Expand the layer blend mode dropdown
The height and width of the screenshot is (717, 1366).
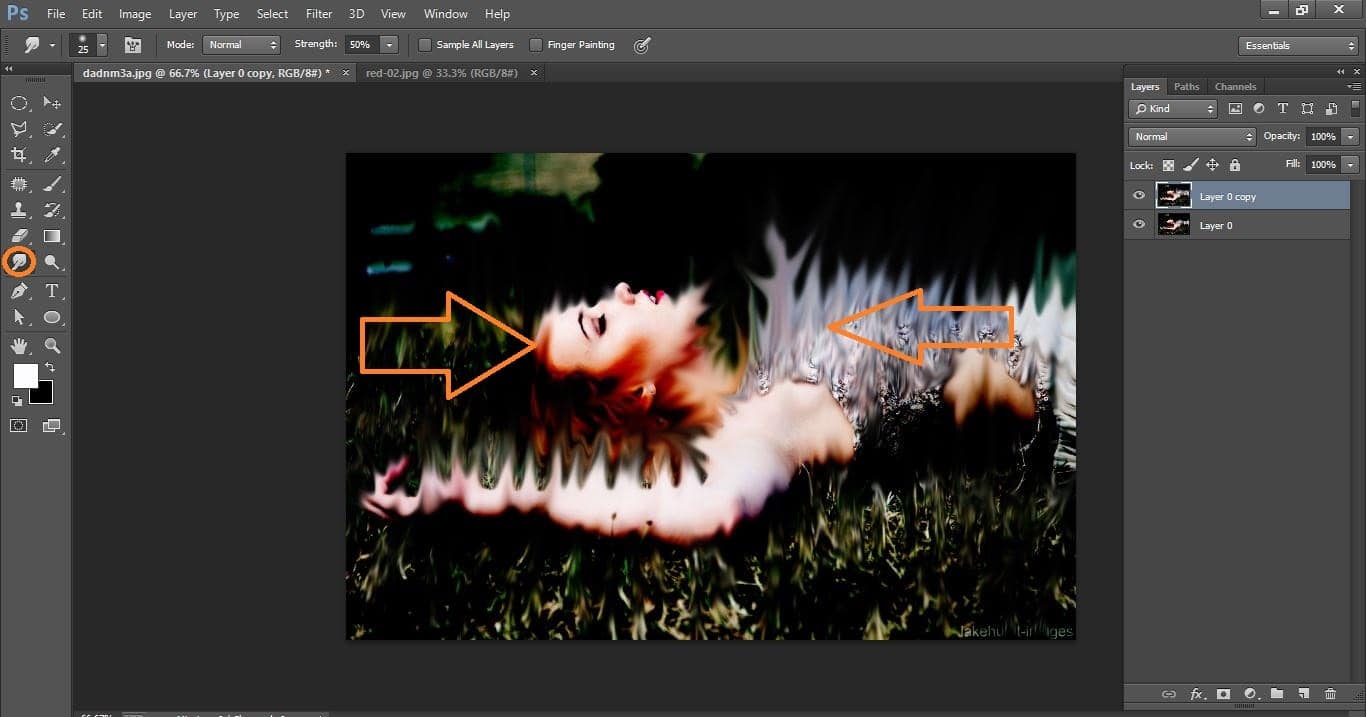1191,137
